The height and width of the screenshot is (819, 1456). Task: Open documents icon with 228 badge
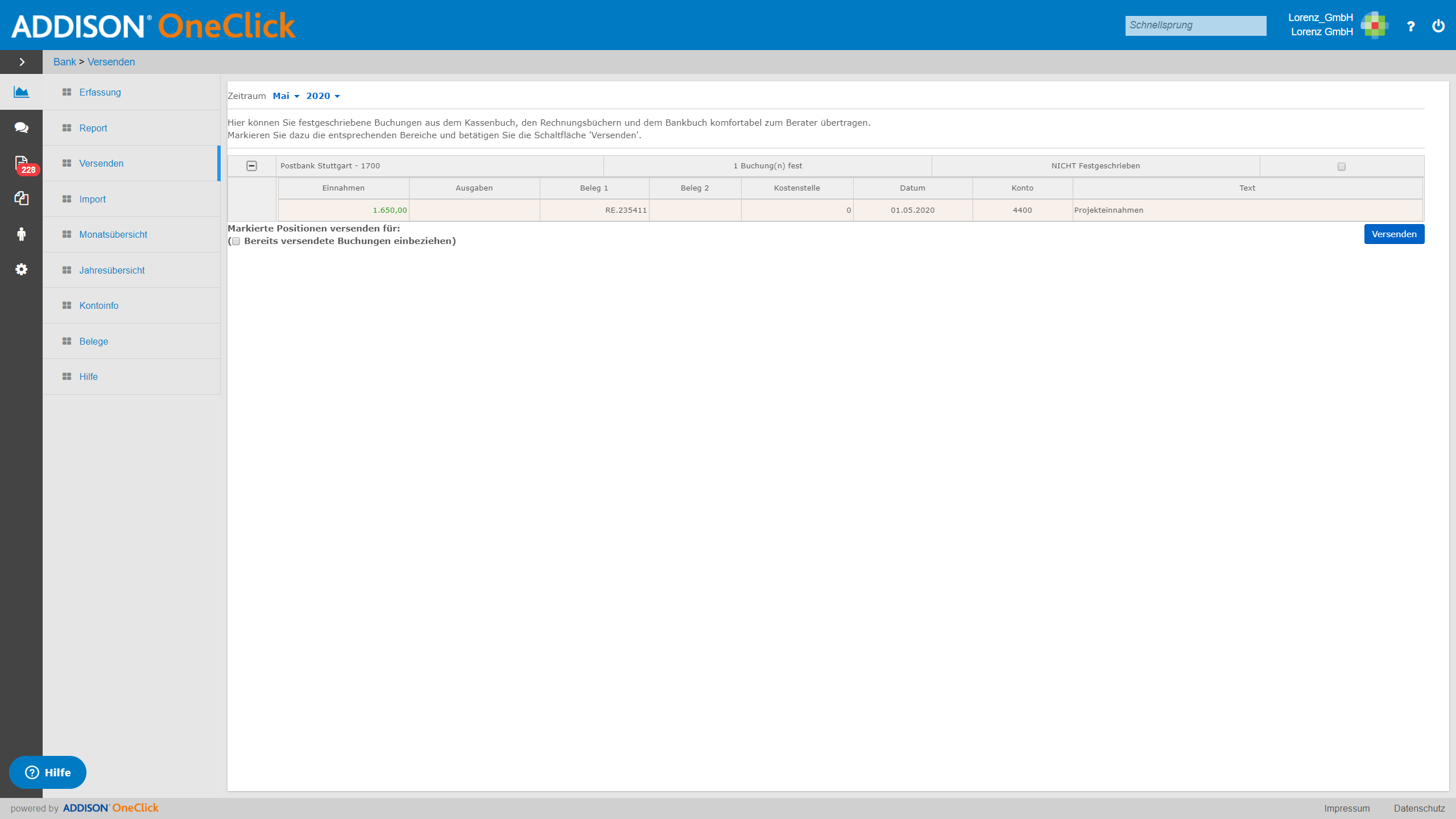coord(22,164)
